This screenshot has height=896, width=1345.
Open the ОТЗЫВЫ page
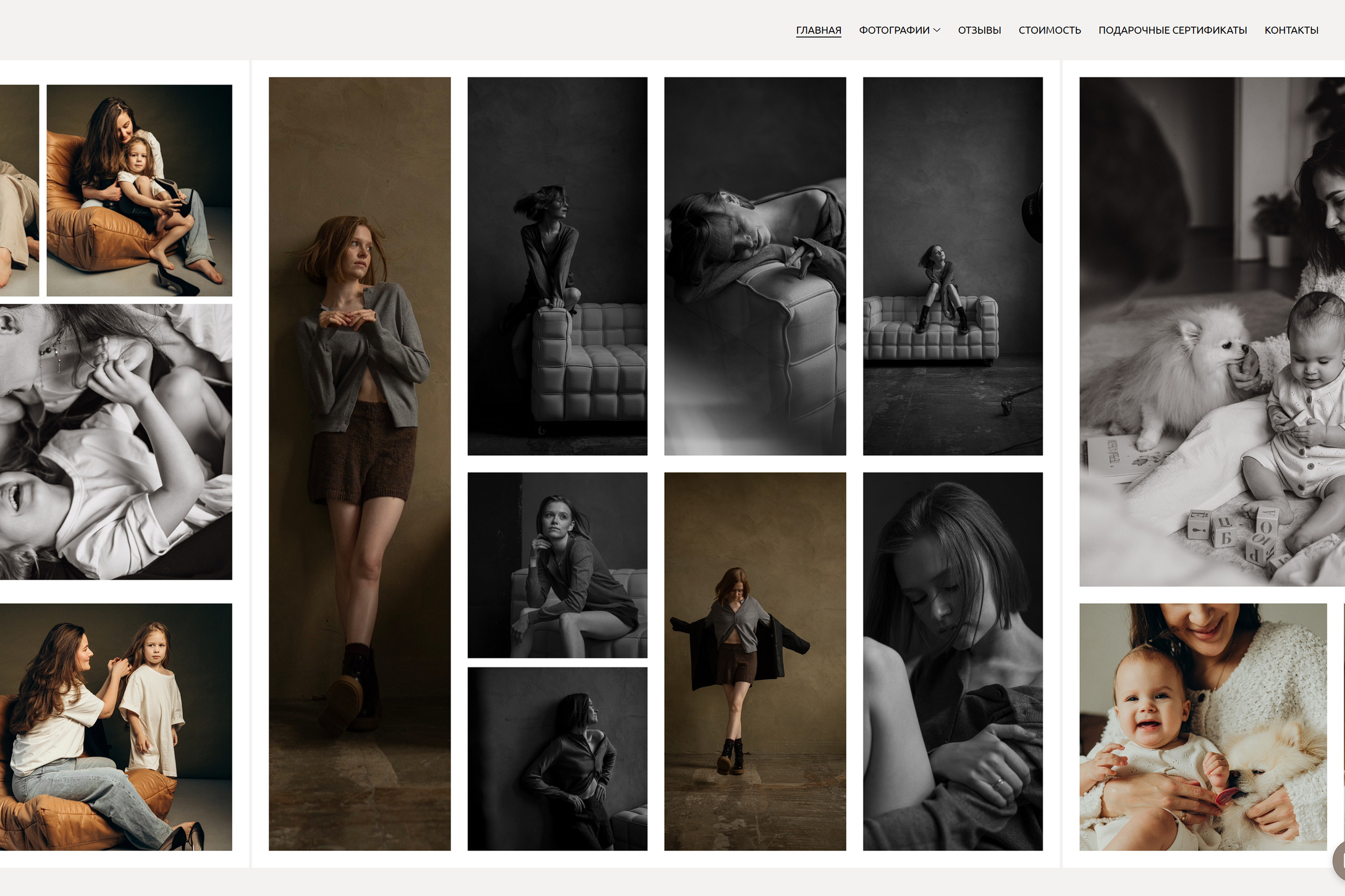pos(979,30)
